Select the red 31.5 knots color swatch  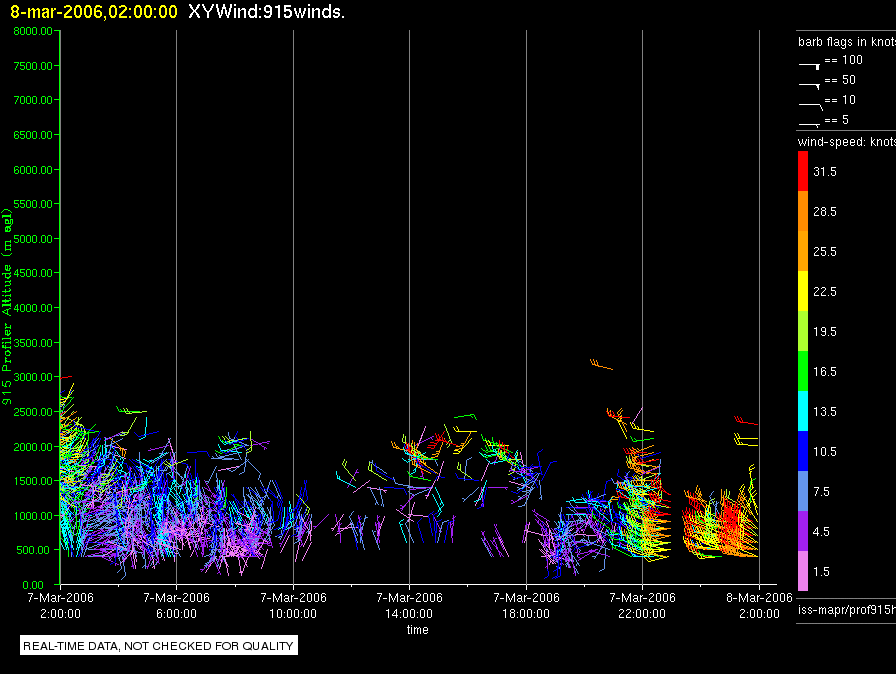[803, 171]
